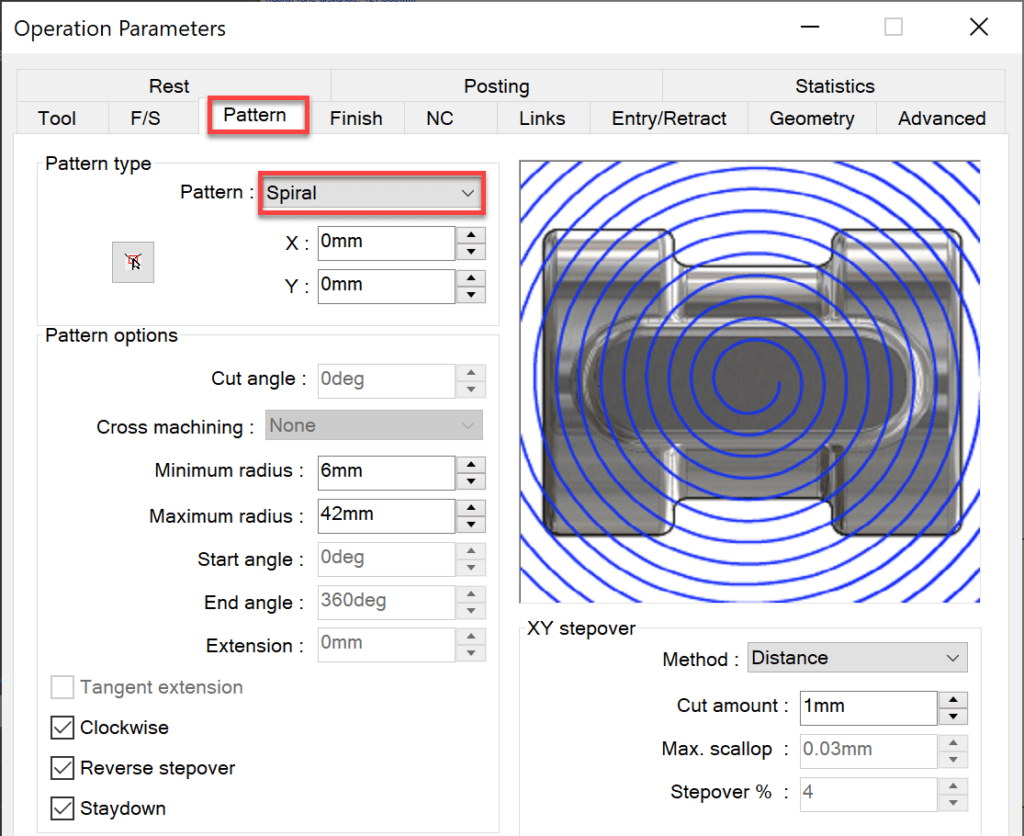Open the Pattern dropdown showing Spiral
The width and height of the screenshot is (1024, 836).
[371, 193]
